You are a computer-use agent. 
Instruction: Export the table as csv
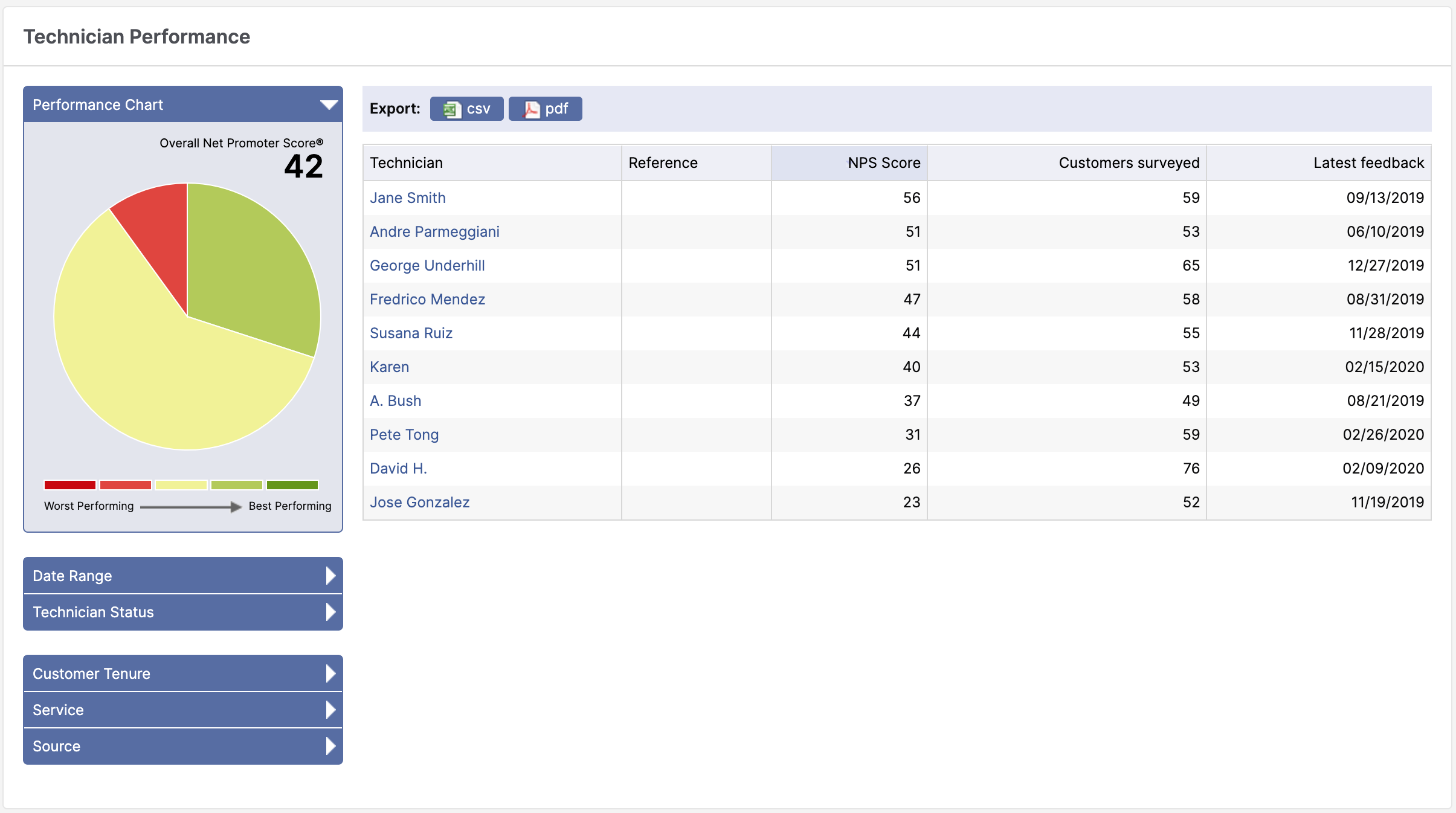point(466,109)
